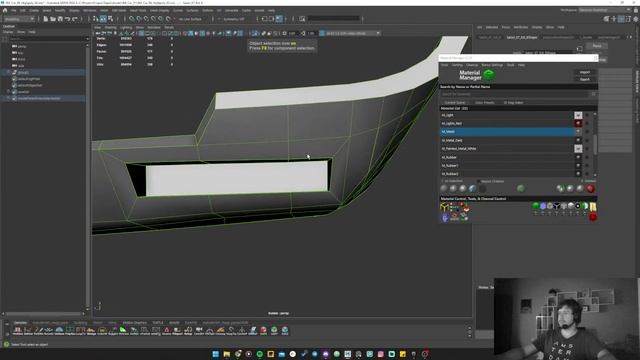Toggle the Children checkbox in Material Manager
Screen dimensions: 640x360
click(x=479, y=181)
